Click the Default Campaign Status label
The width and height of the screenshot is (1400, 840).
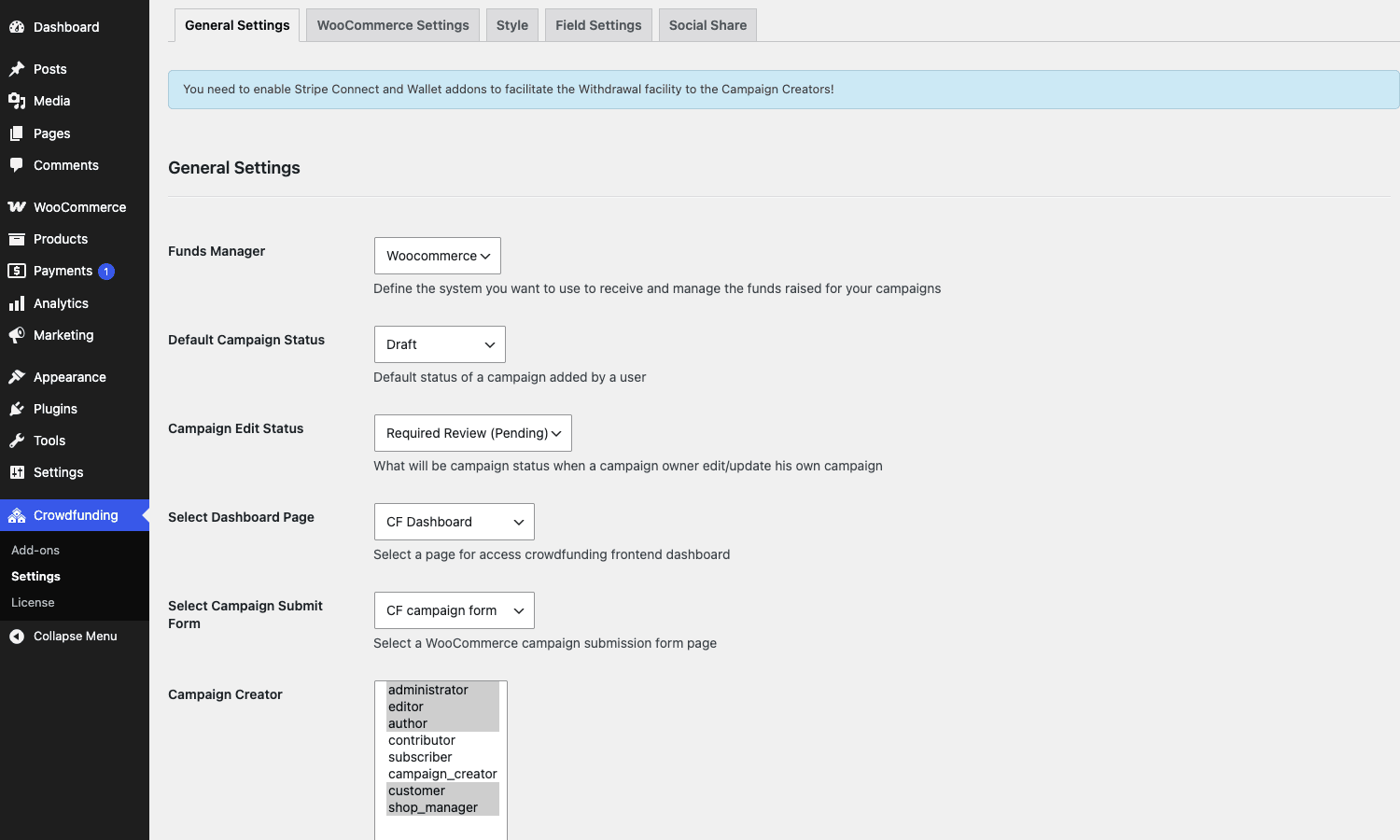(x=246, y=340)
